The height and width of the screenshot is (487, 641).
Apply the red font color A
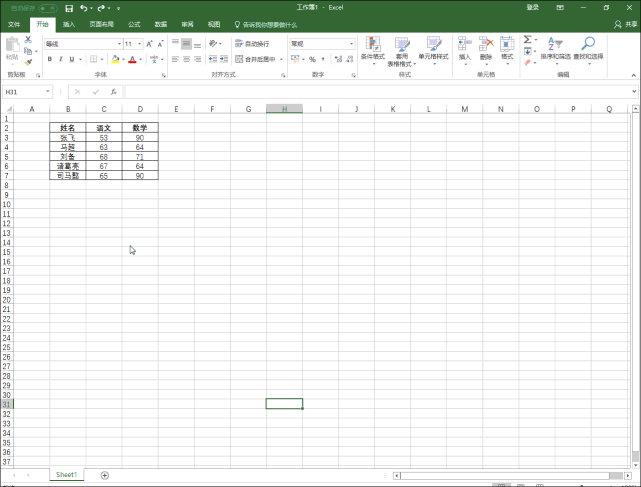click(132, 59)
